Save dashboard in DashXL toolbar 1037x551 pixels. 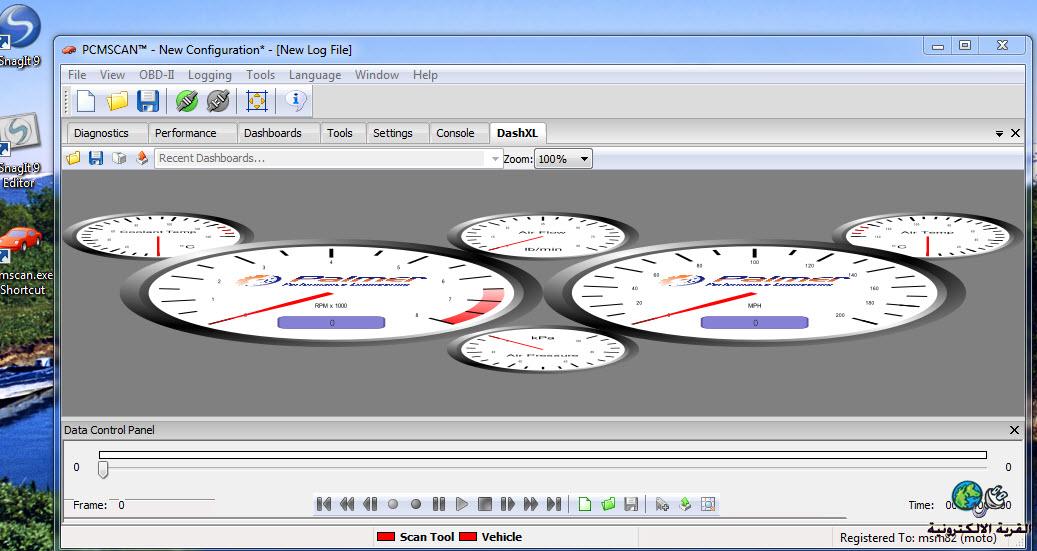(96, 159)
